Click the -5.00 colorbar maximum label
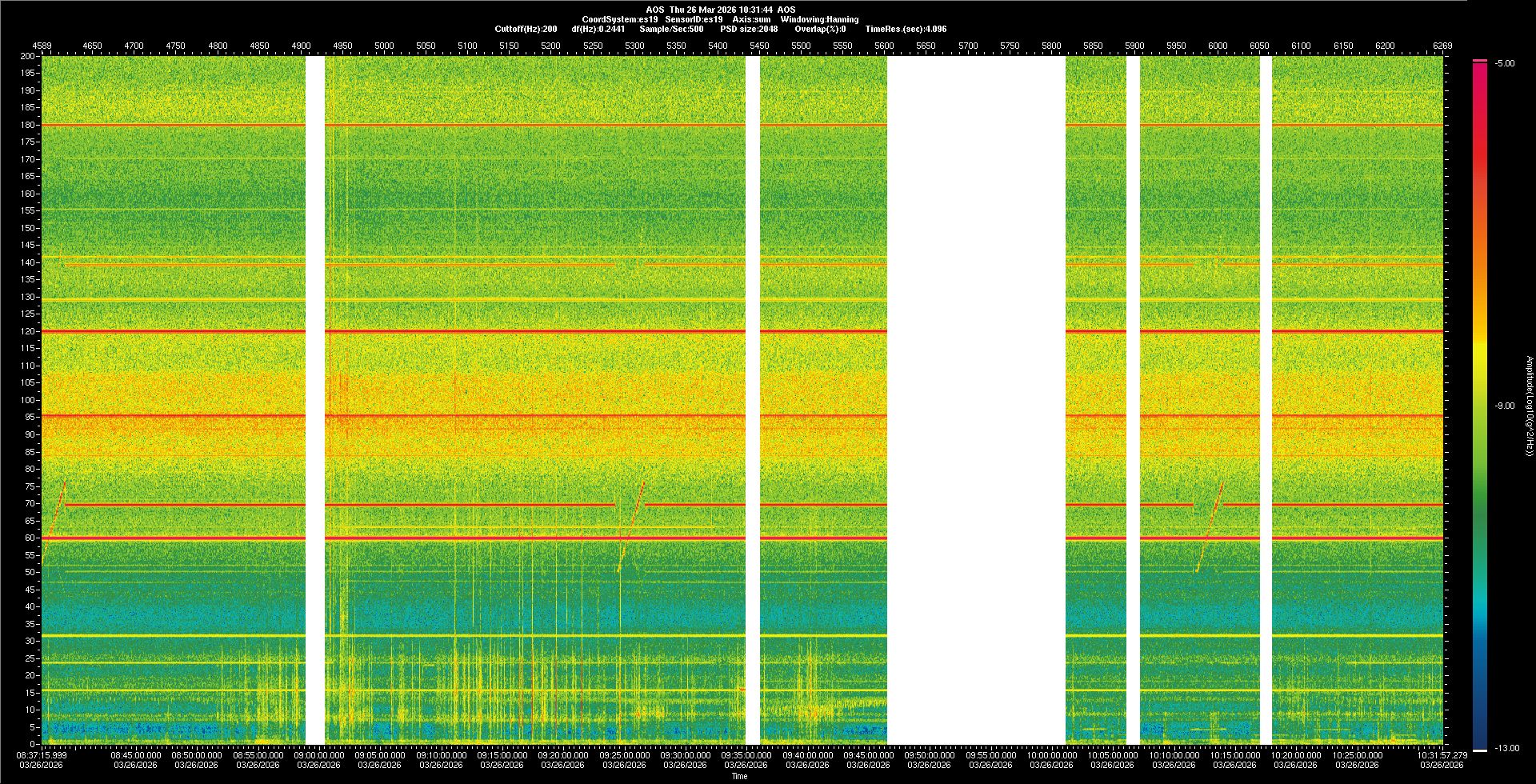This screenshot has width=1536, height=784. tap(1504, 63)
